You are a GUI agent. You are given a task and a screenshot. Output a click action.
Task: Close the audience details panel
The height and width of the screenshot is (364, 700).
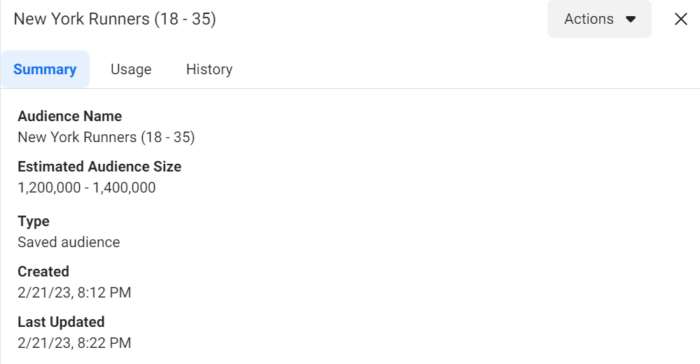coord(681,19)
